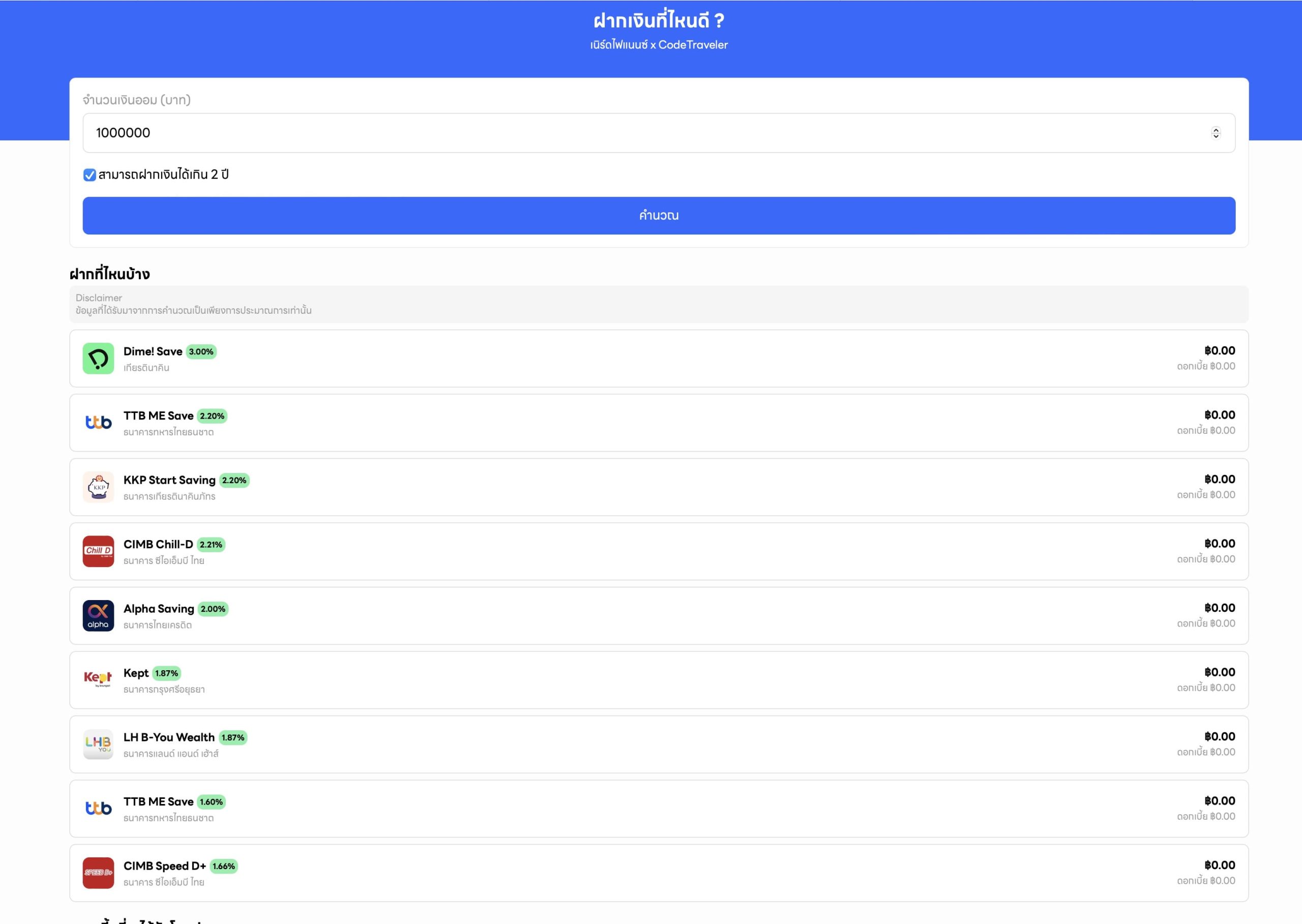Click the KKP Start Saving piggy icon
This screenshot has height=924, width=1302.
98,487
